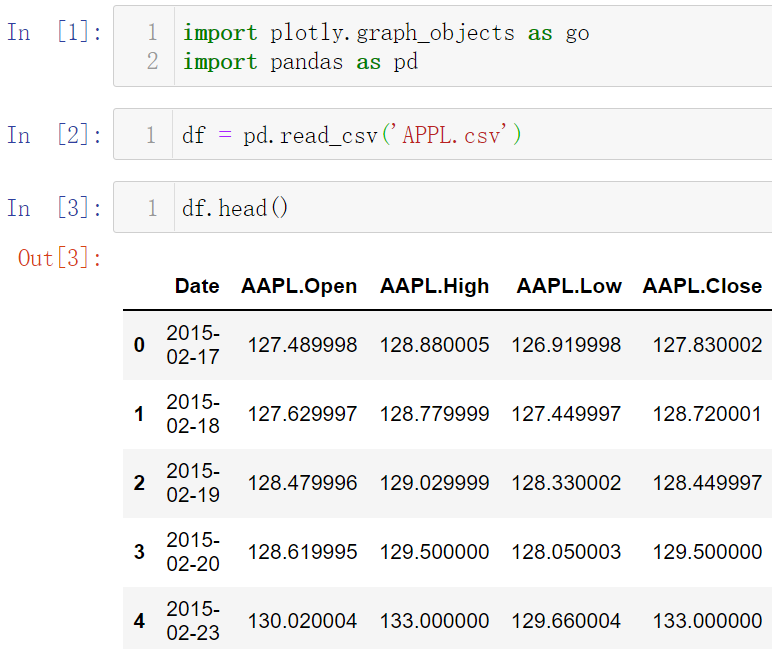This screenshot has width=772, height=649.
Task: Click row index 3 in dataframe
Action: [139, 552]
